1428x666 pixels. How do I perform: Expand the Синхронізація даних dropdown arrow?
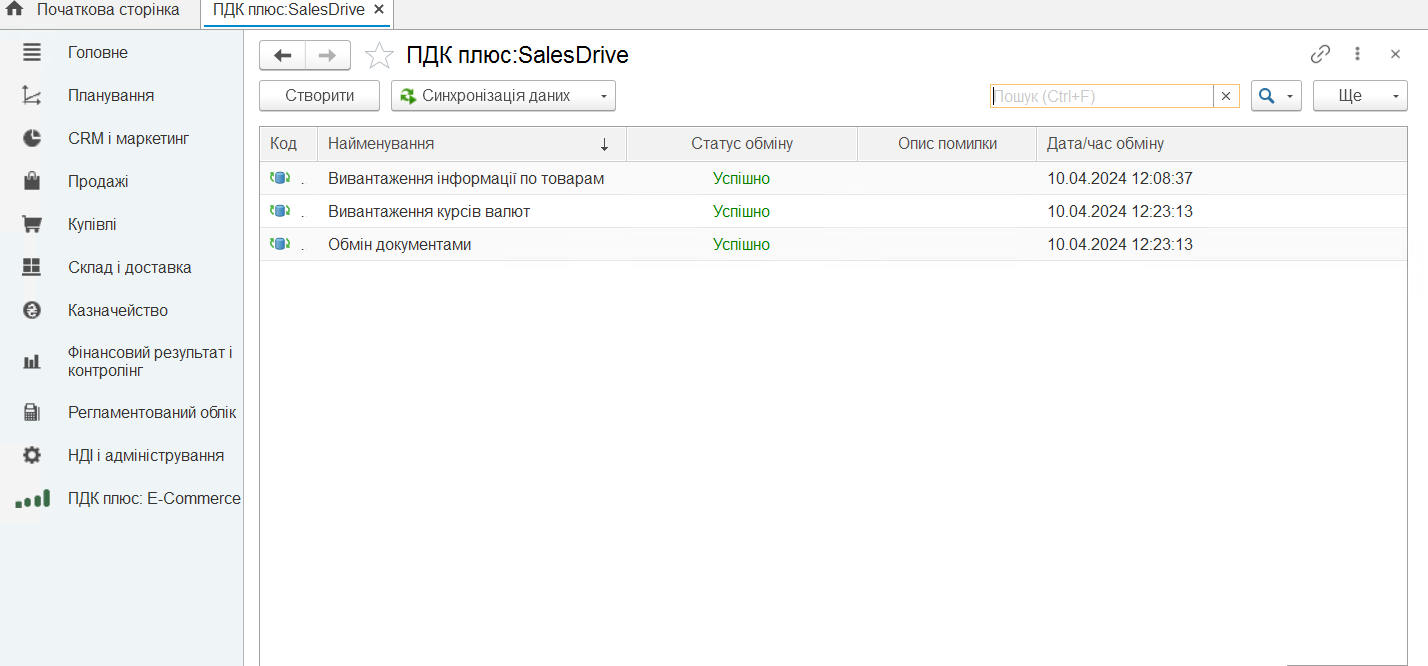point(603,96)
